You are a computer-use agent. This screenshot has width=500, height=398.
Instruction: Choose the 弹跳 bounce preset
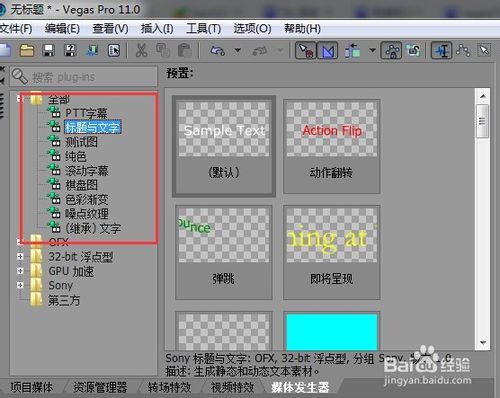click(224, 252)
